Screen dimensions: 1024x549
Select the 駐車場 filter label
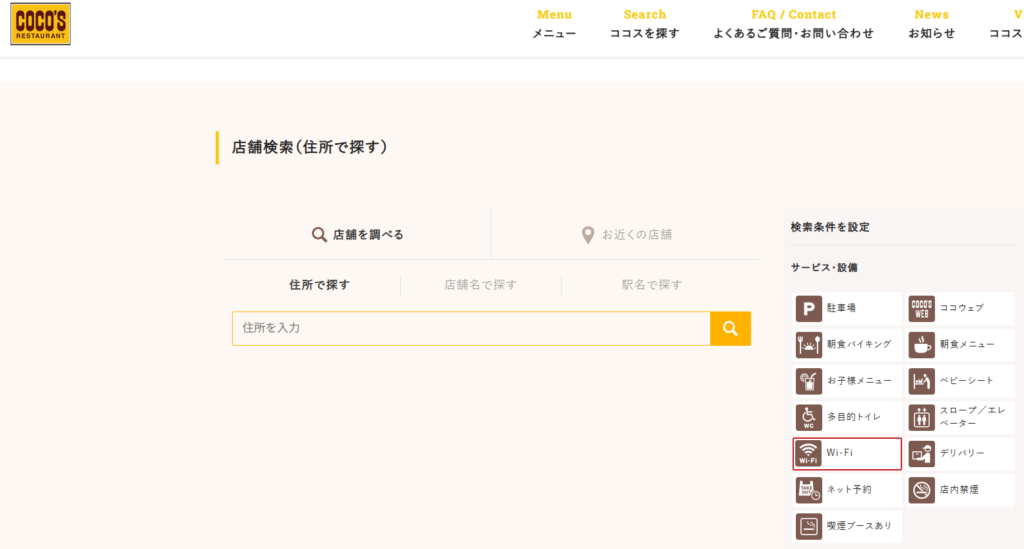pos(841,308)
